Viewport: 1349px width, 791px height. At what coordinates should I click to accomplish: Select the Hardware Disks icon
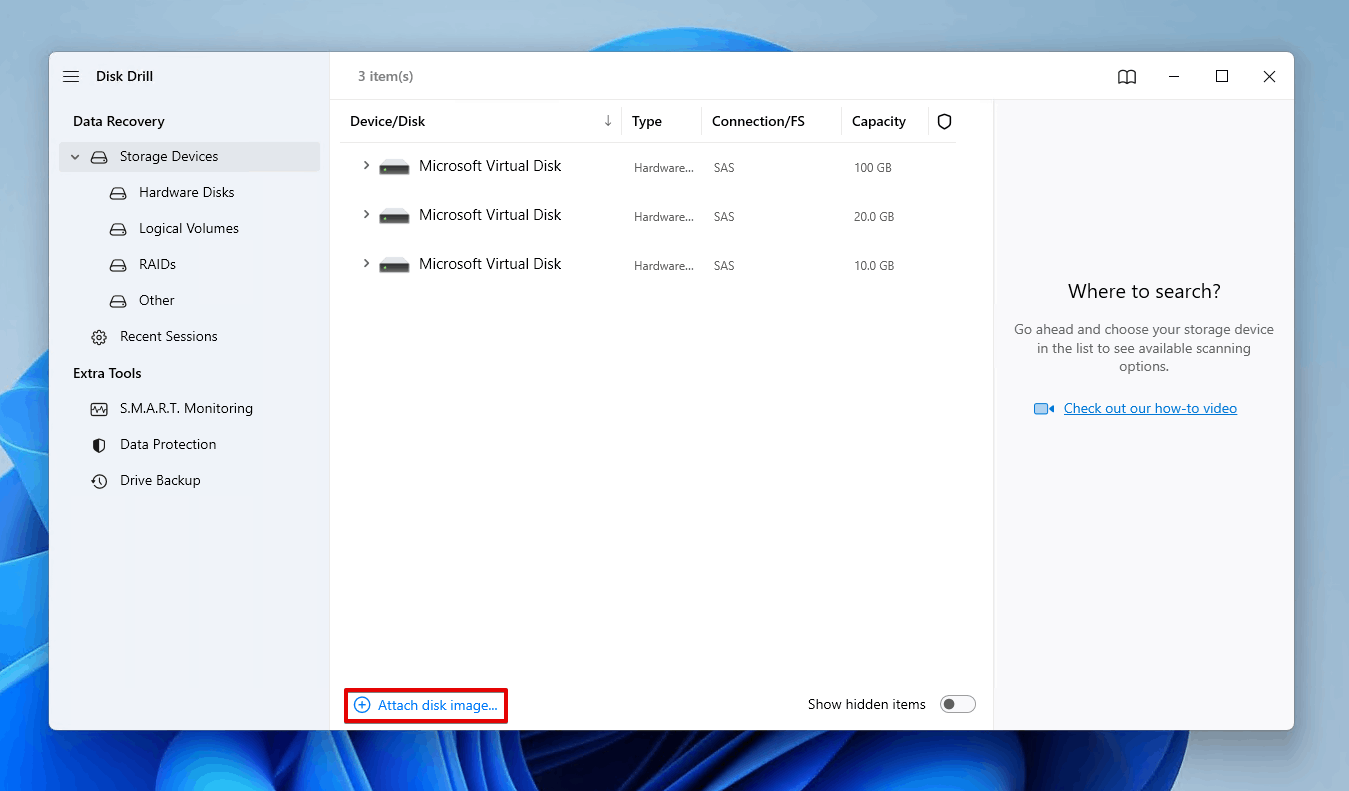click(x=119, y=193)
